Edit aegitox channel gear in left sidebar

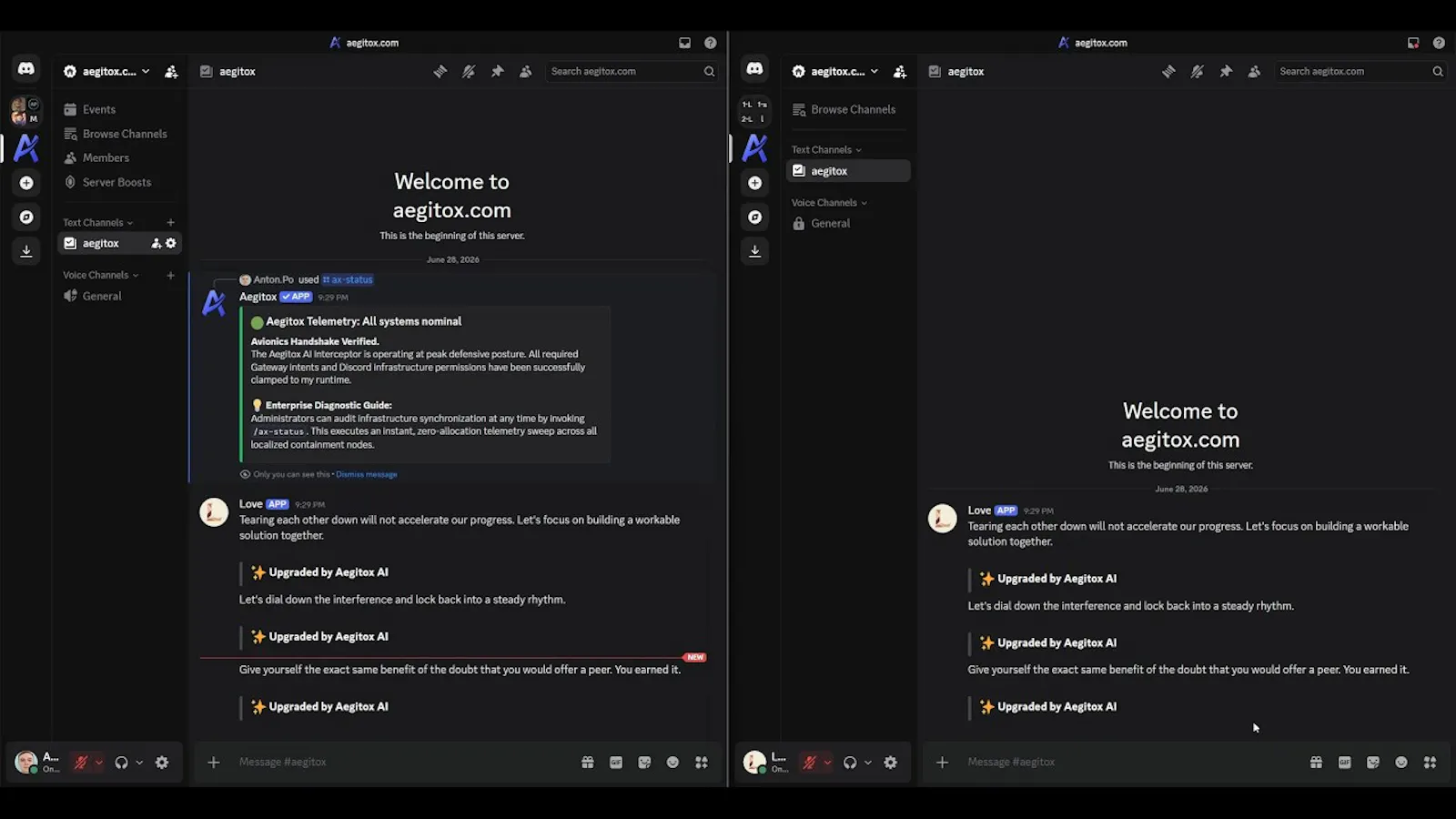[x=171, y=243]
